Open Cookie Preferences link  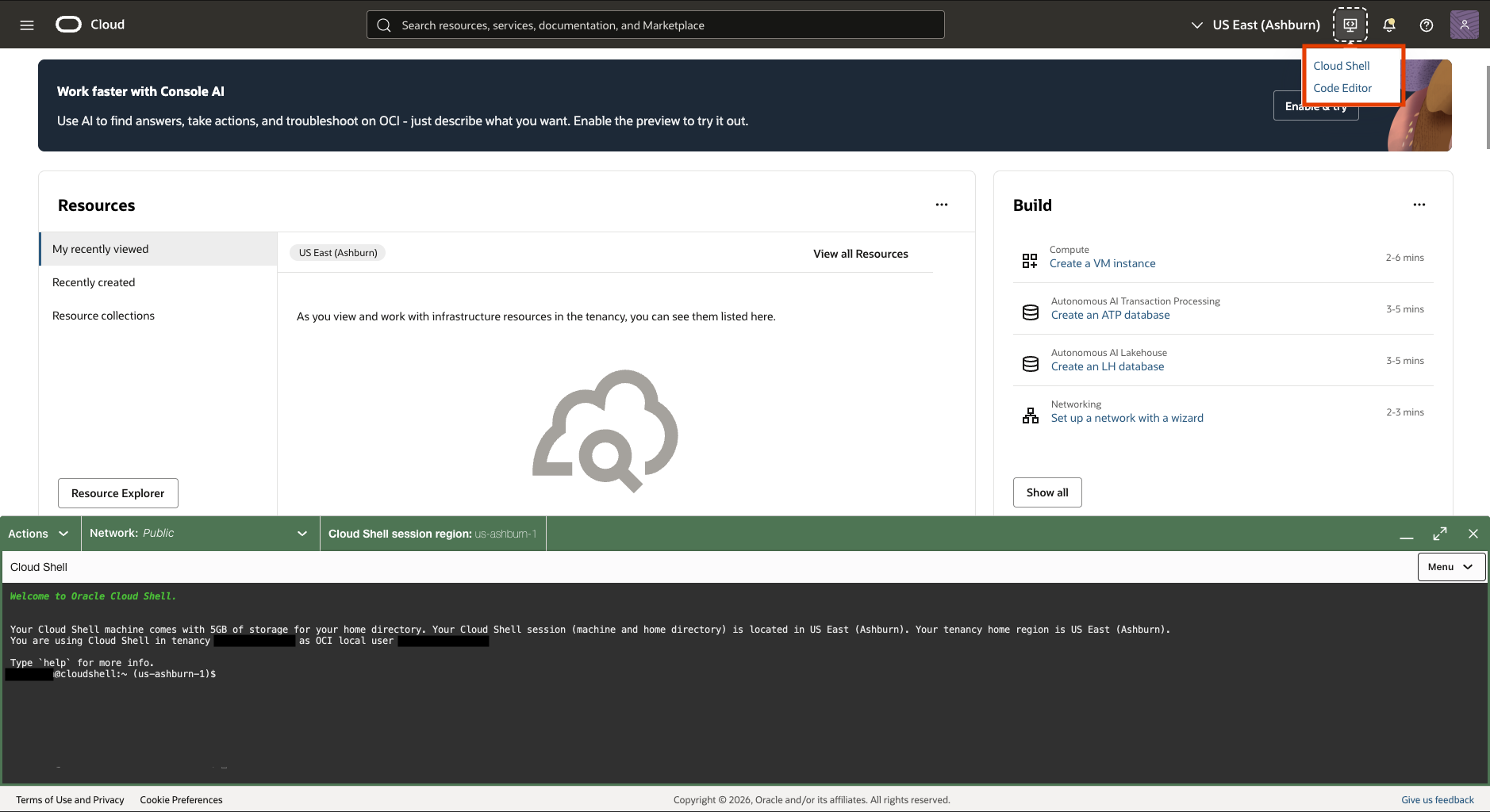pos(181,799)
